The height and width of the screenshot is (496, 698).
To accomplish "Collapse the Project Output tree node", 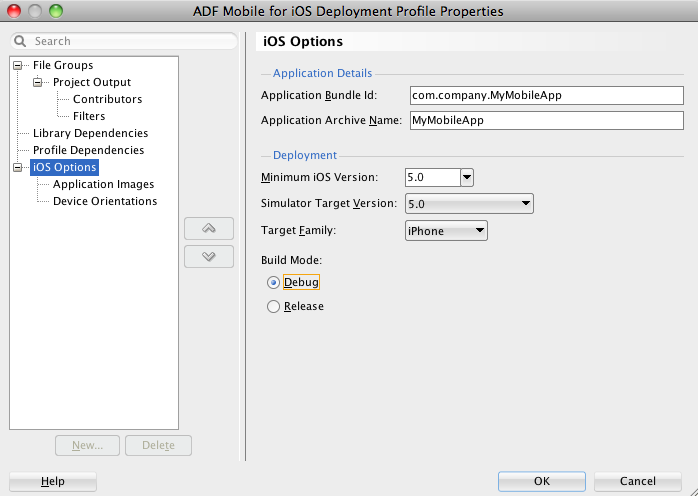I will [x=37, y=82].
